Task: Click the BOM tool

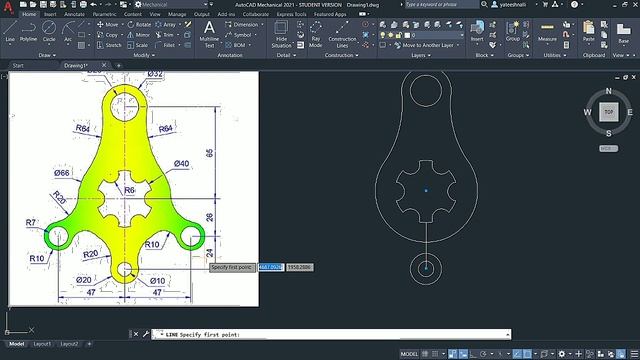Action: (235, 45)
